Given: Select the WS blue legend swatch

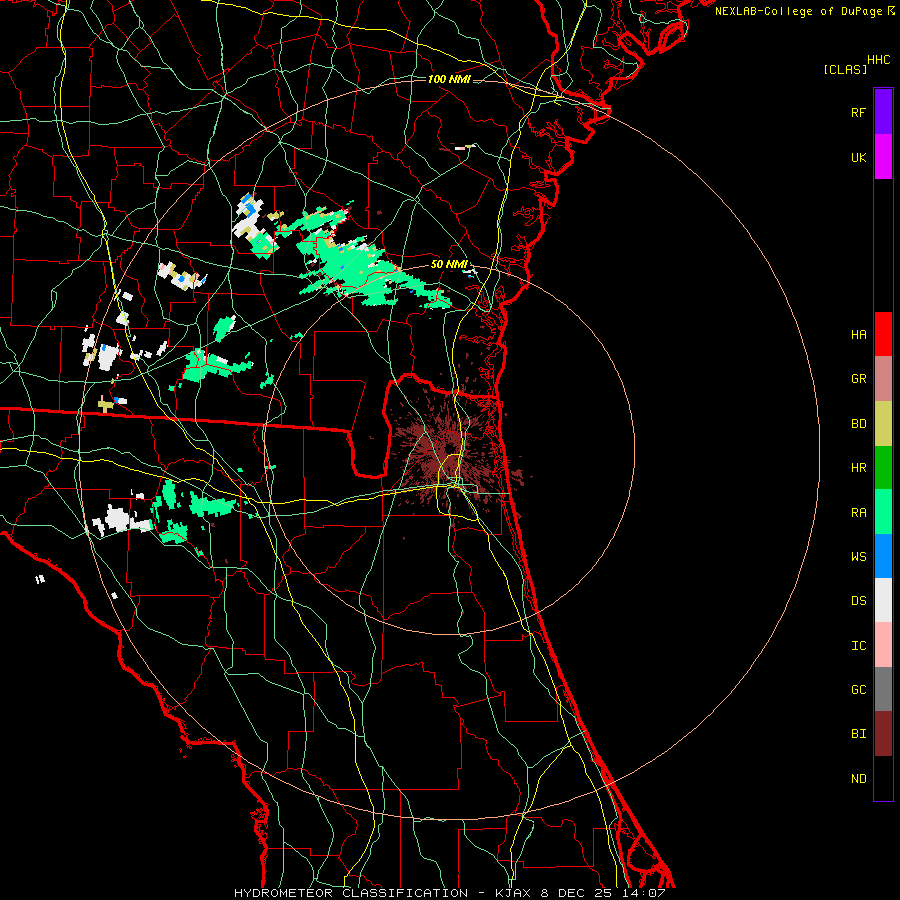Looking at the screenshot, I should (883, 556).
